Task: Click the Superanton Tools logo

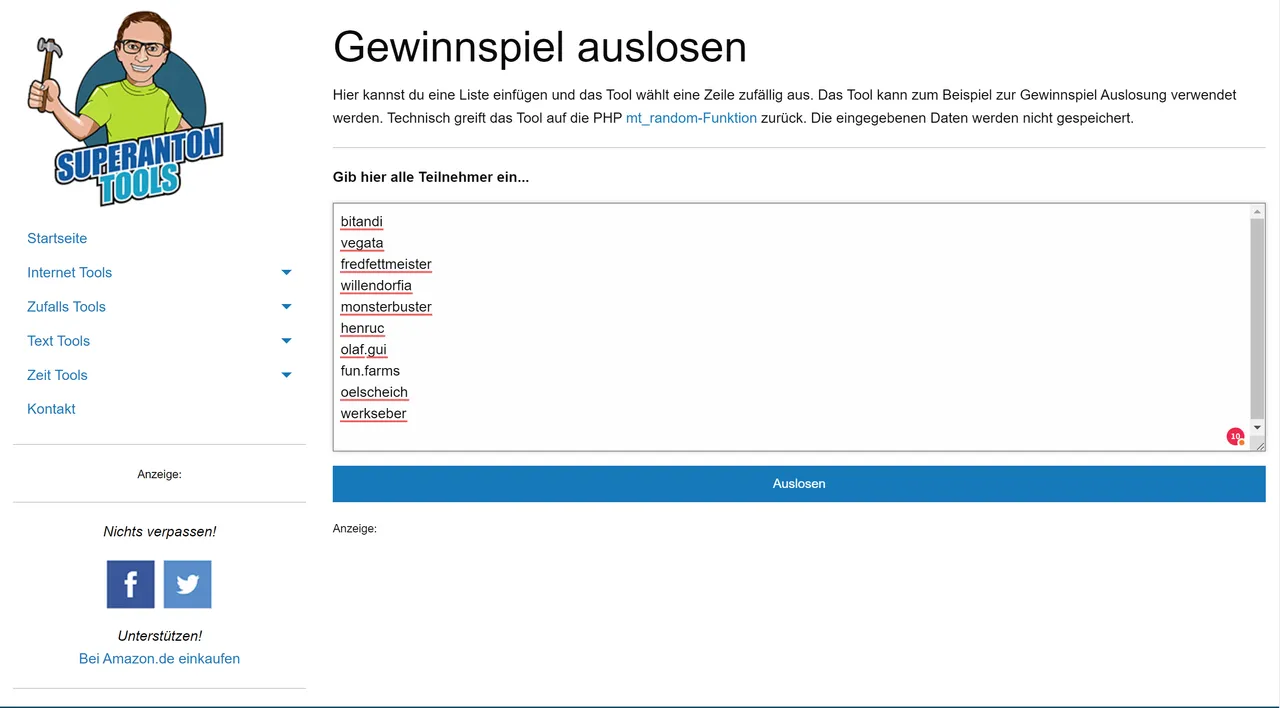Action: pyautogui.click(x=125, y=108)
